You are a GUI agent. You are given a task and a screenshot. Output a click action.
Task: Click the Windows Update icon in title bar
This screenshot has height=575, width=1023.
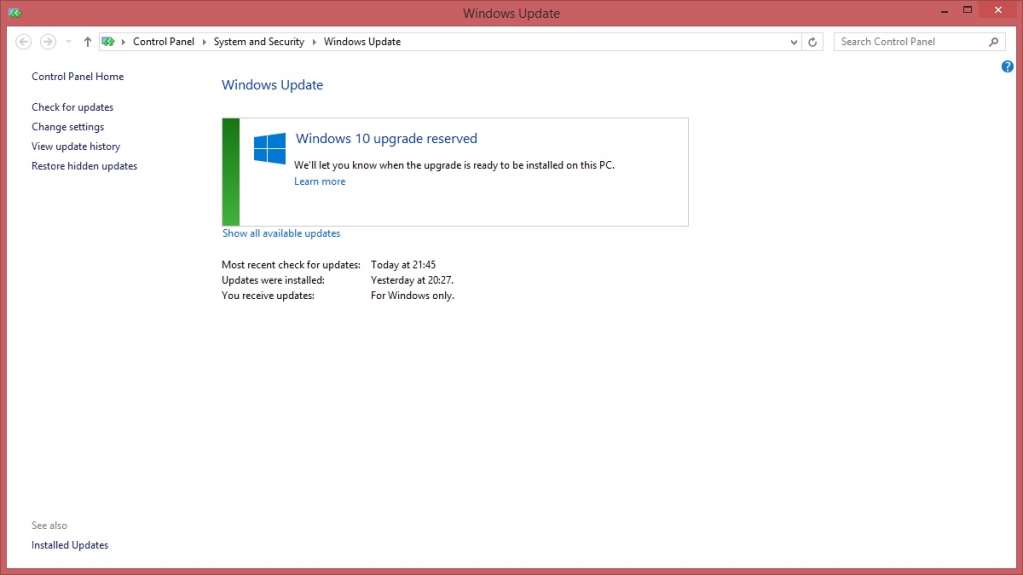pyautogui.click(x=14, y=13)
